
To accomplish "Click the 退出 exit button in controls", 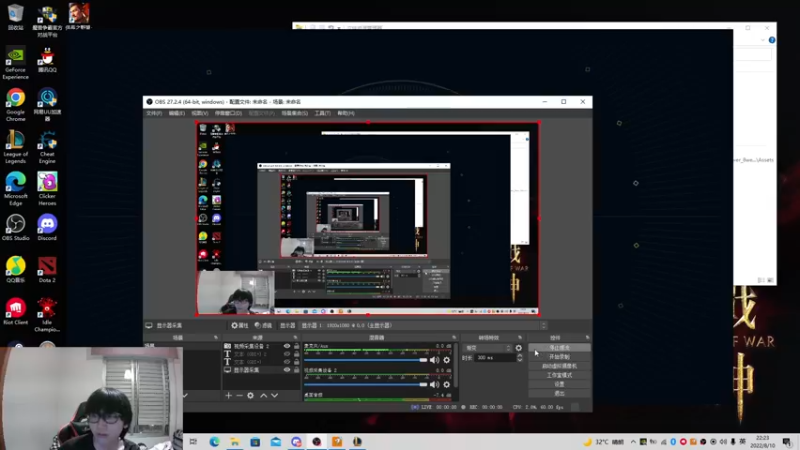I will click(x=559, y=393).
